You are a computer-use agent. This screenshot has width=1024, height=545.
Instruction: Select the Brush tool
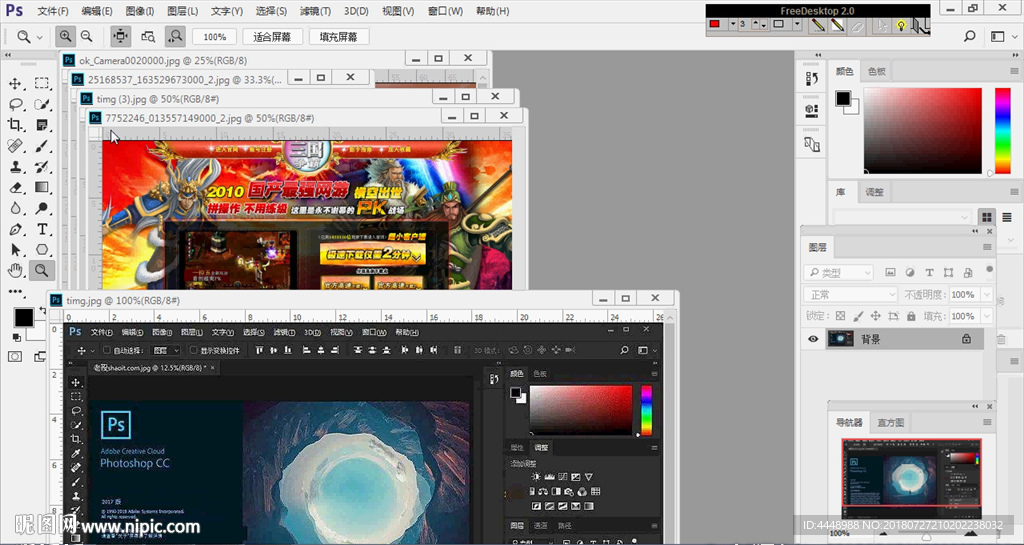pos(42,146)
